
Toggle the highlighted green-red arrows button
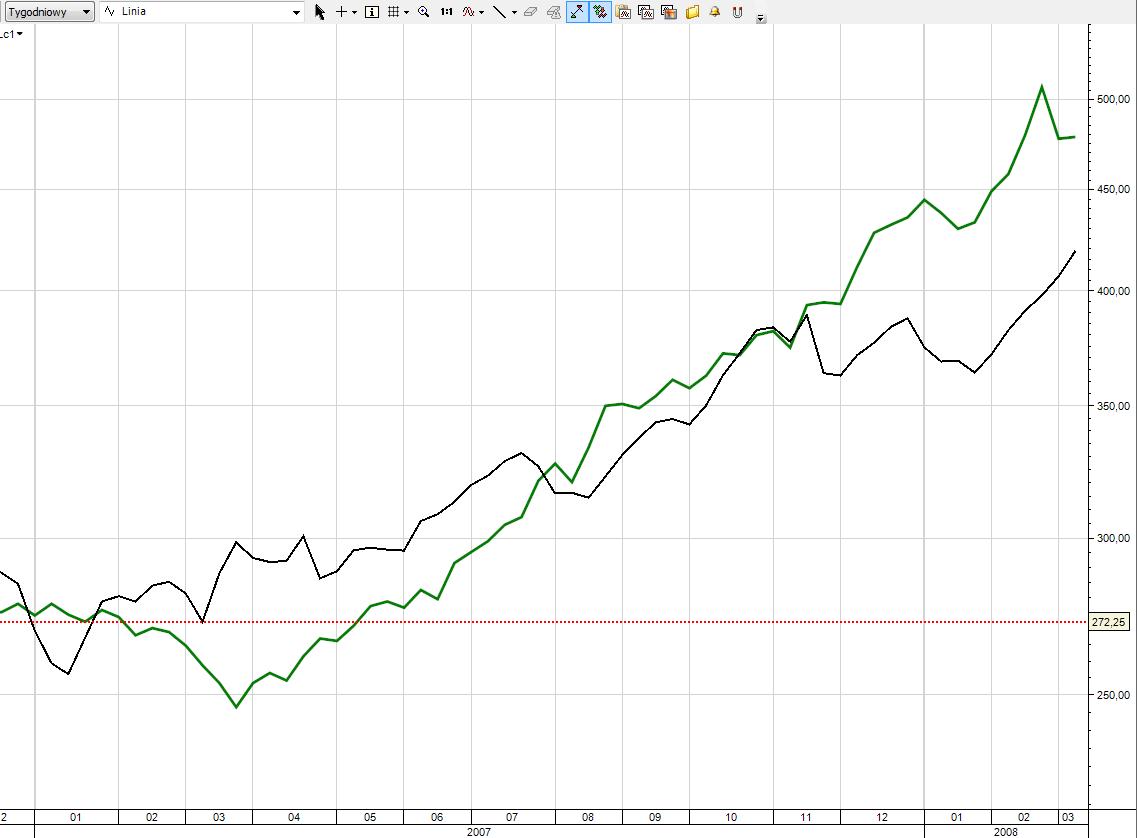[x=600, y=12]
